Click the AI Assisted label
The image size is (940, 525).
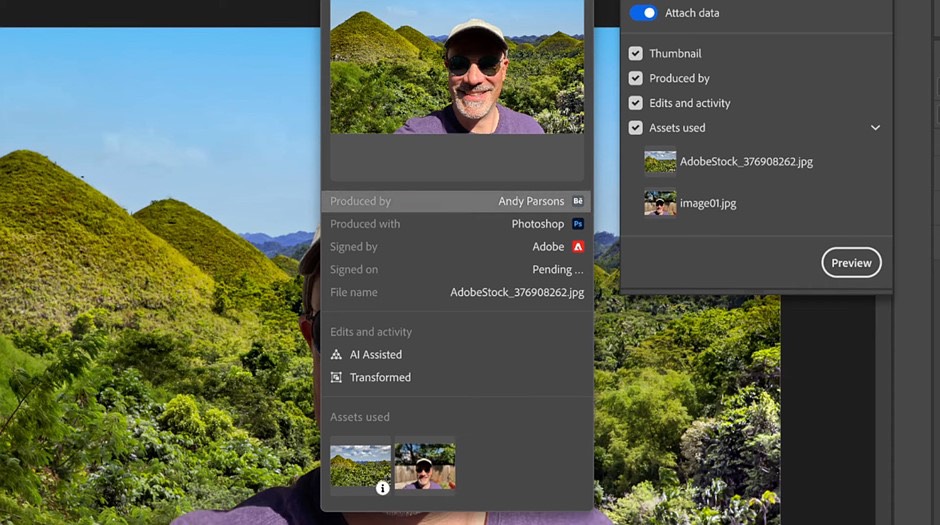point(376,355)
